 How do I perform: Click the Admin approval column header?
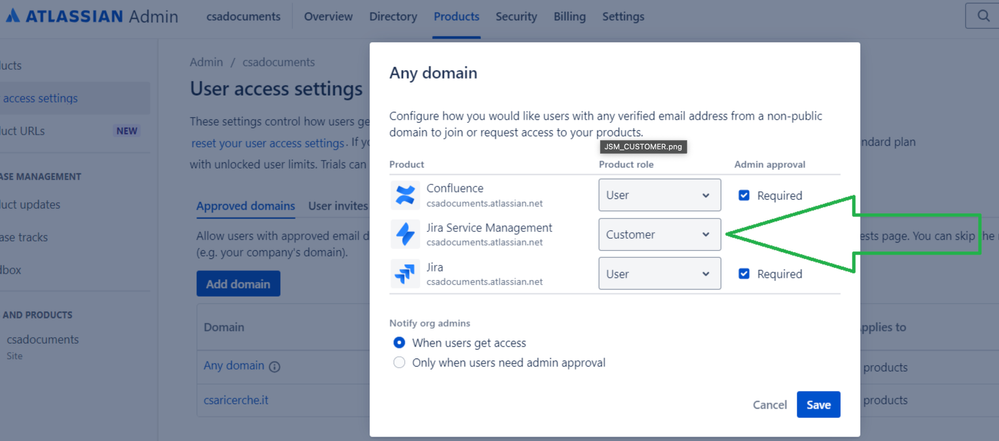(770, 164)
